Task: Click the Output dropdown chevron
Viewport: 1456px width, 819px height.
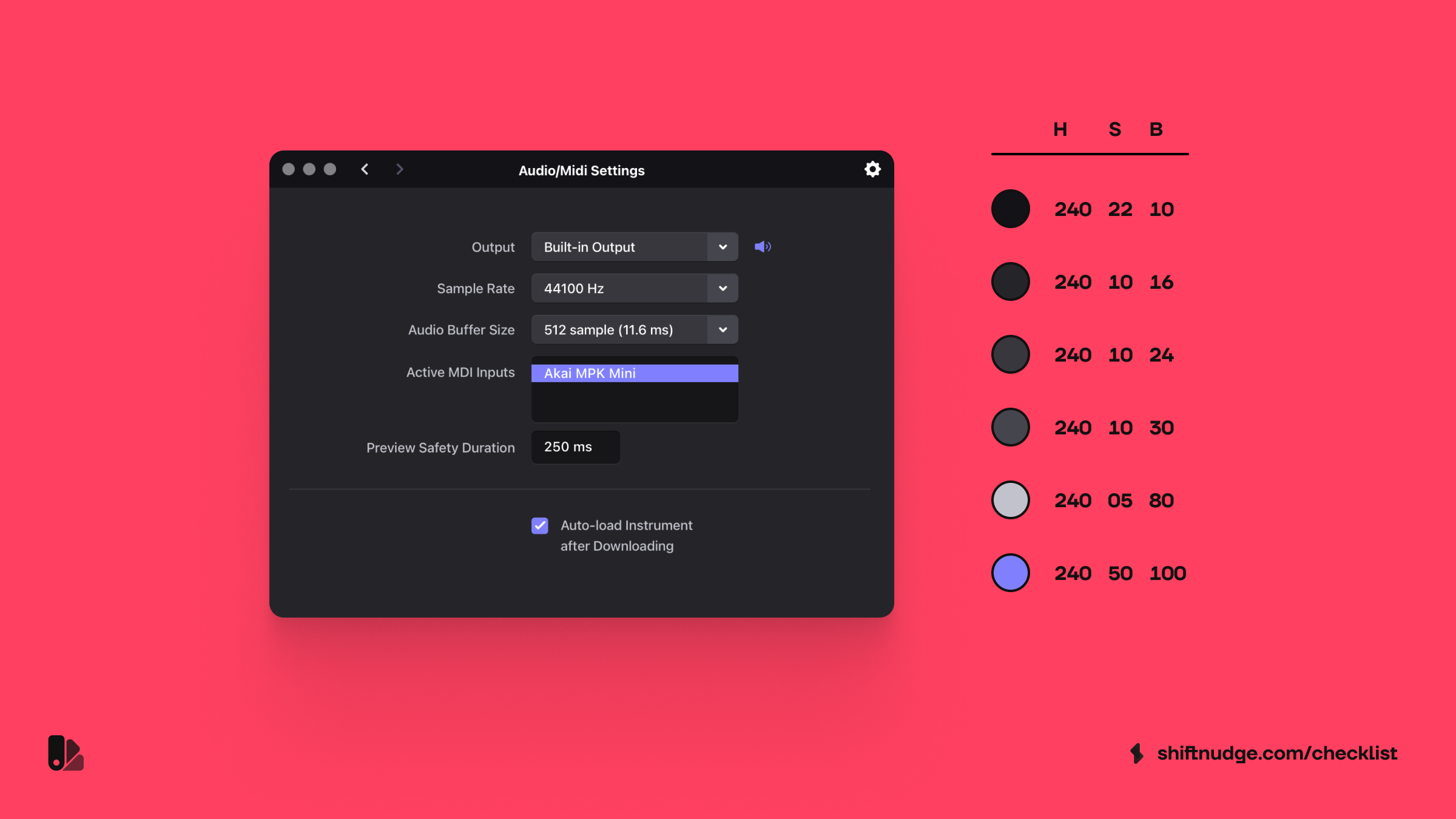Action: click(722, 247)
